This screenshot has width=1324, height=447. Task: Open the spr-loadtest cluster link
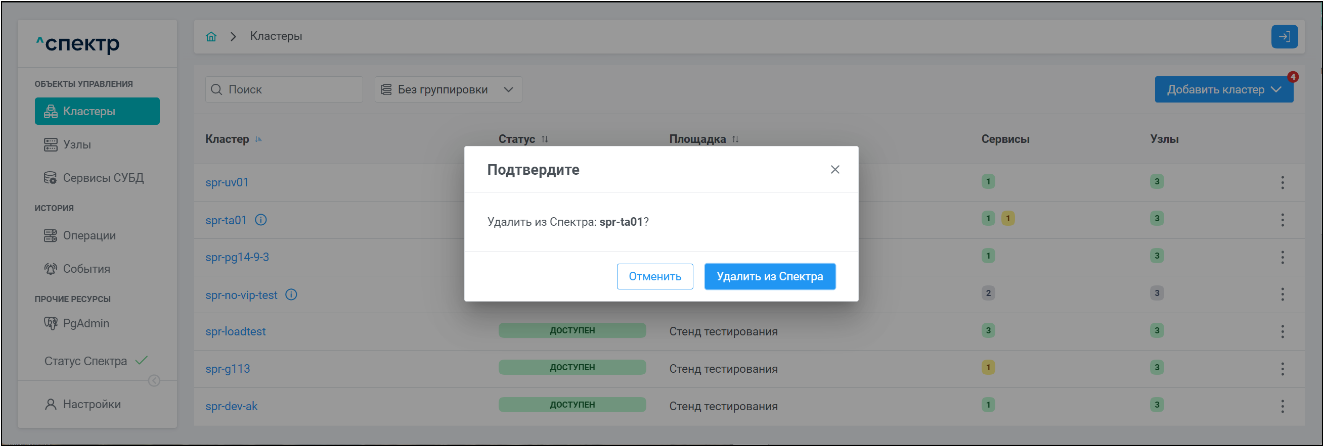point(235,332)
